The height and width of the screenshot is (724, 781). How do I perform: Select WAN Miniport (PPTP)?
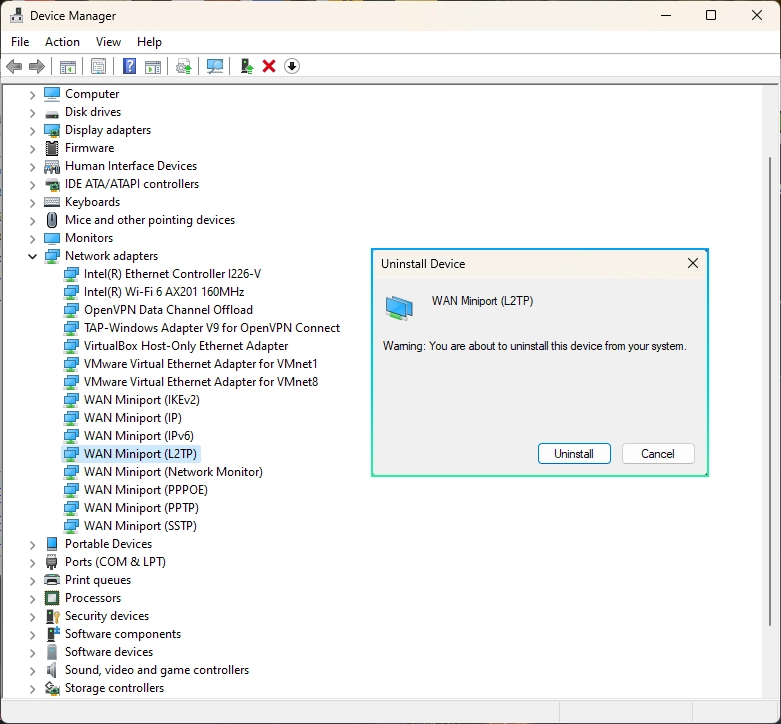pyautogui.click(x=141, y=508)
